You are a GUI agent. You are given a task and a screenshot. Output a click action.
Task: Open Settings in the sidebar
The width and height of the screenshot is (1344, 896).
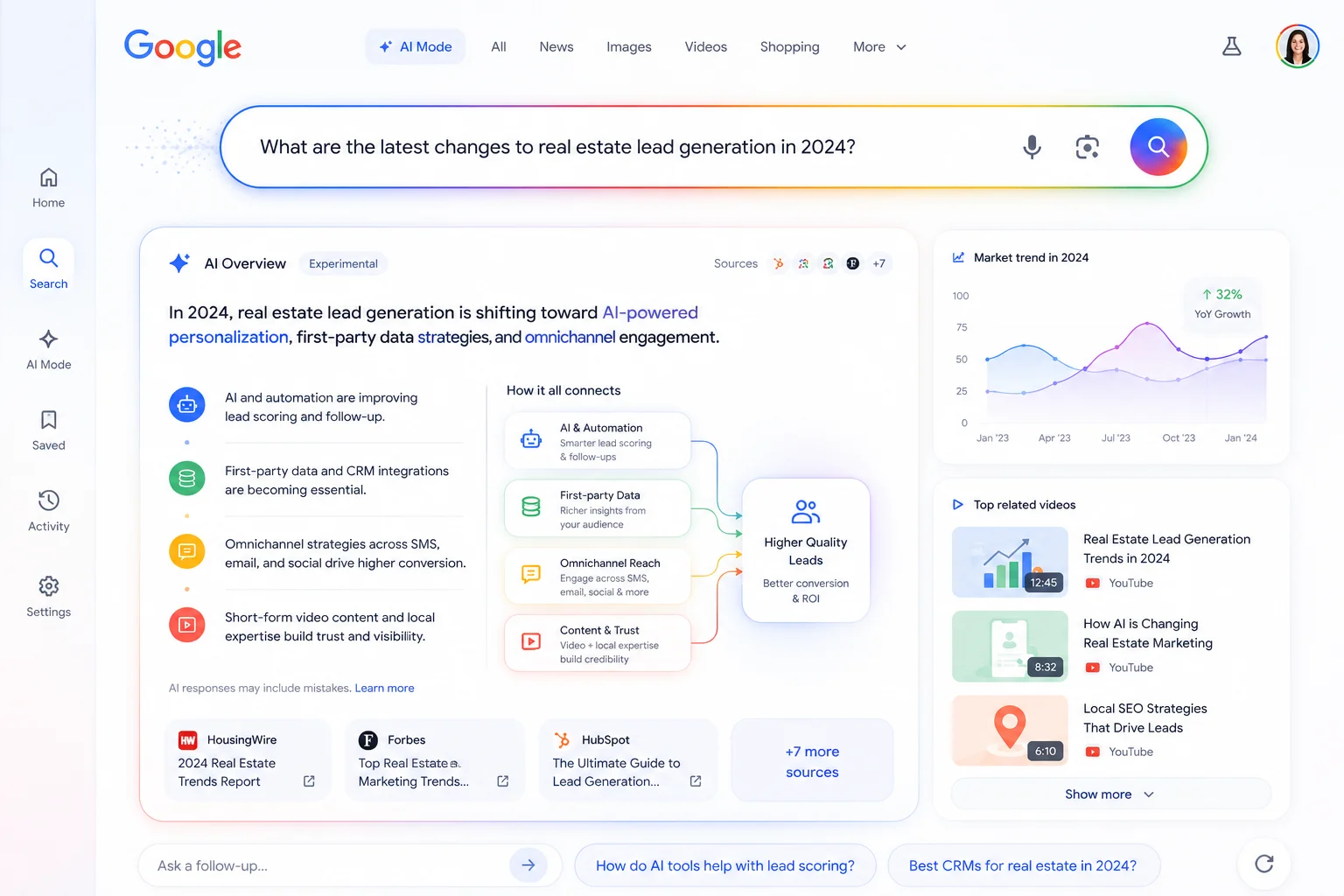49,596
